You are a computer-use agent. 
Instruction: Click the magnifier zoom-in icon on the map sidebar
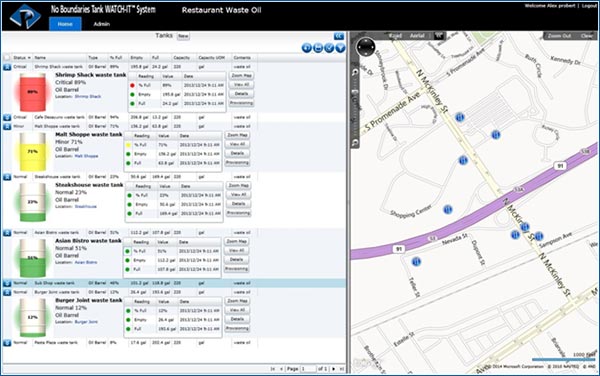[355, 72]
